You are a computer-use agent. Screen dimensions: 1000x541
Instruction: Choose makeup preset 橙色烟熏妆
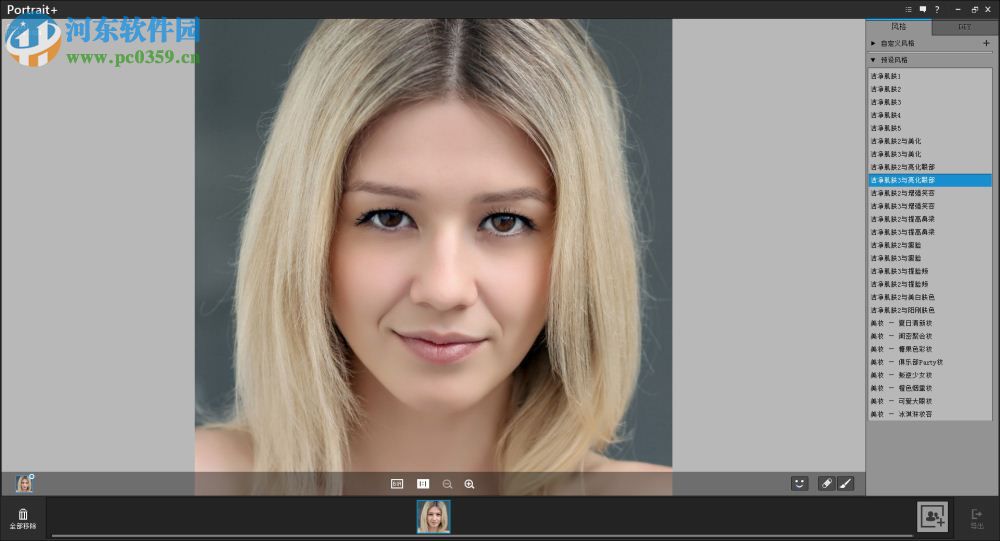[x=930, y=388]
